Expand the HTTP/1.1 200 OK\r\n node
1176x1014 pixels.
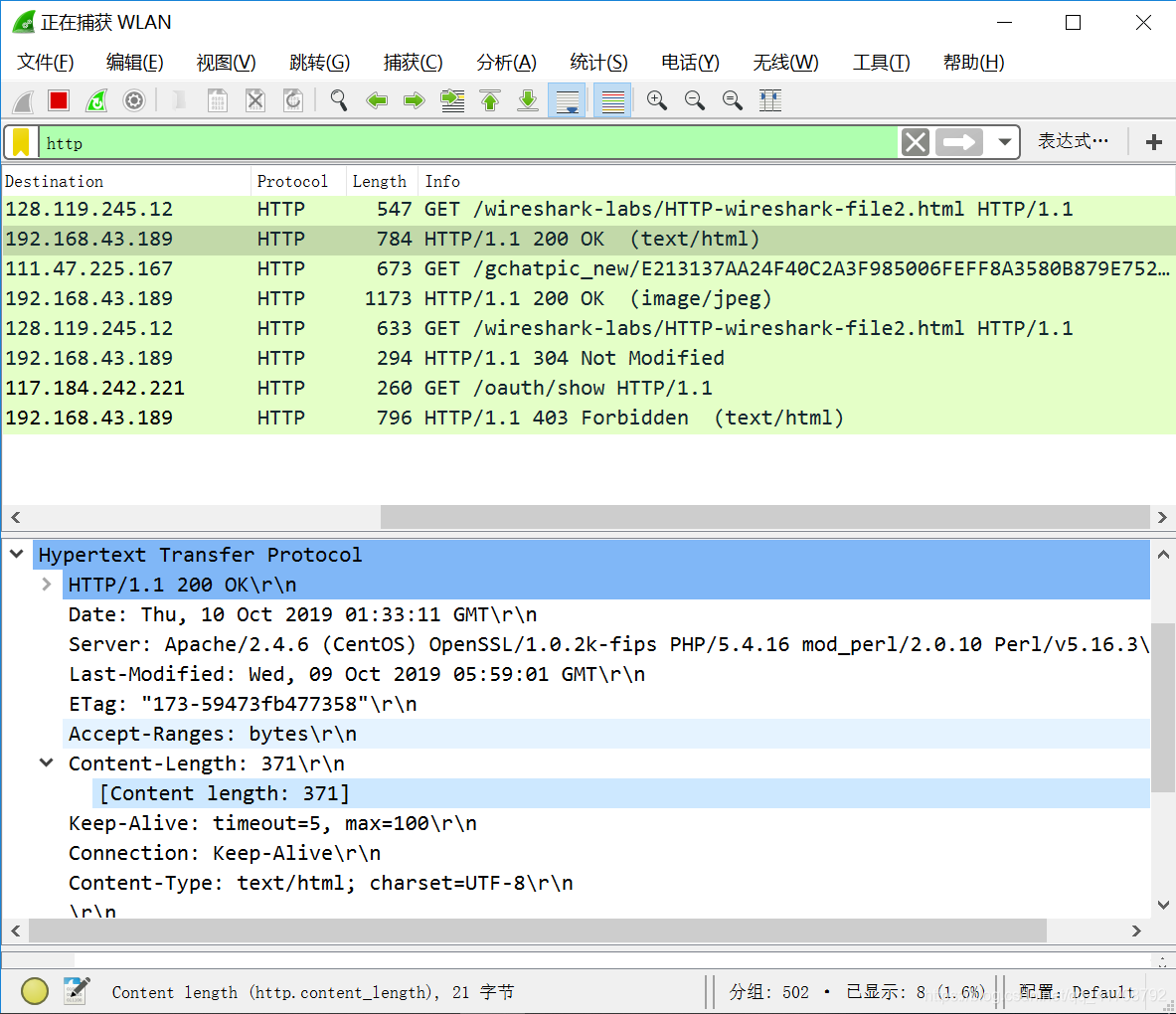click(47, 585)
